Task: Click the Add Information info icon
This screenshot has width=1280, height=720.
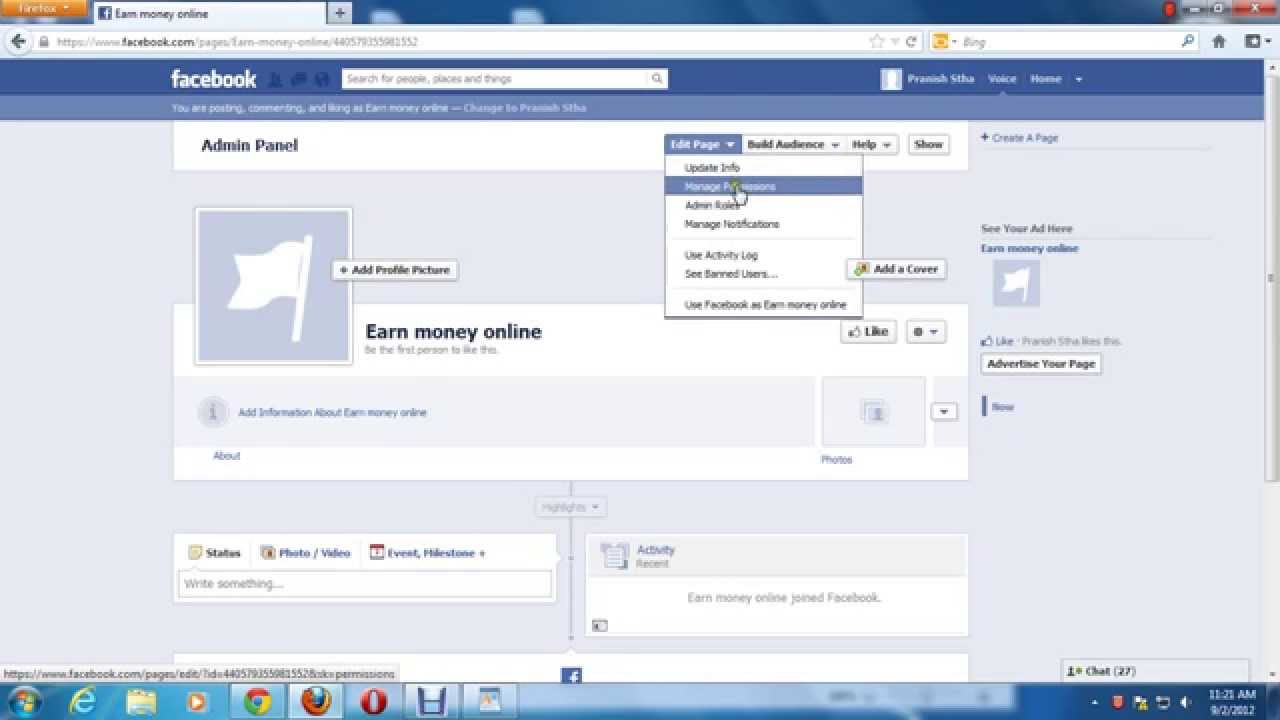Action: (212, 412)
